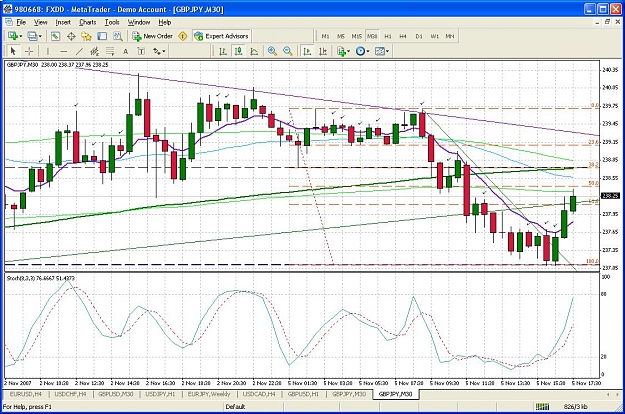The height and width of the screenshot is (414, 625).
Task: Open the Help menu
Action: tap(165, 22)
